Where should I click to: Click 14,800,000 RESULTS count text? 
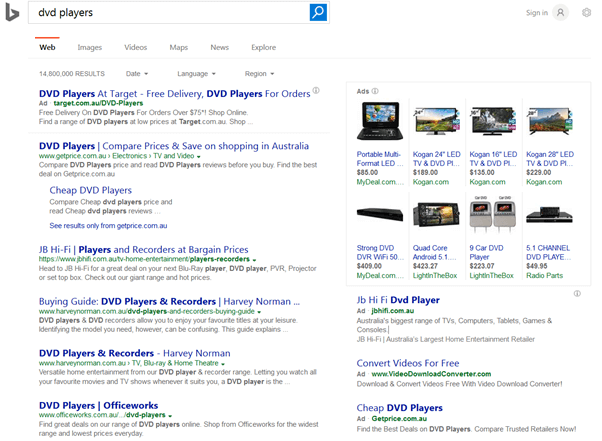click(x=72, y=74)
